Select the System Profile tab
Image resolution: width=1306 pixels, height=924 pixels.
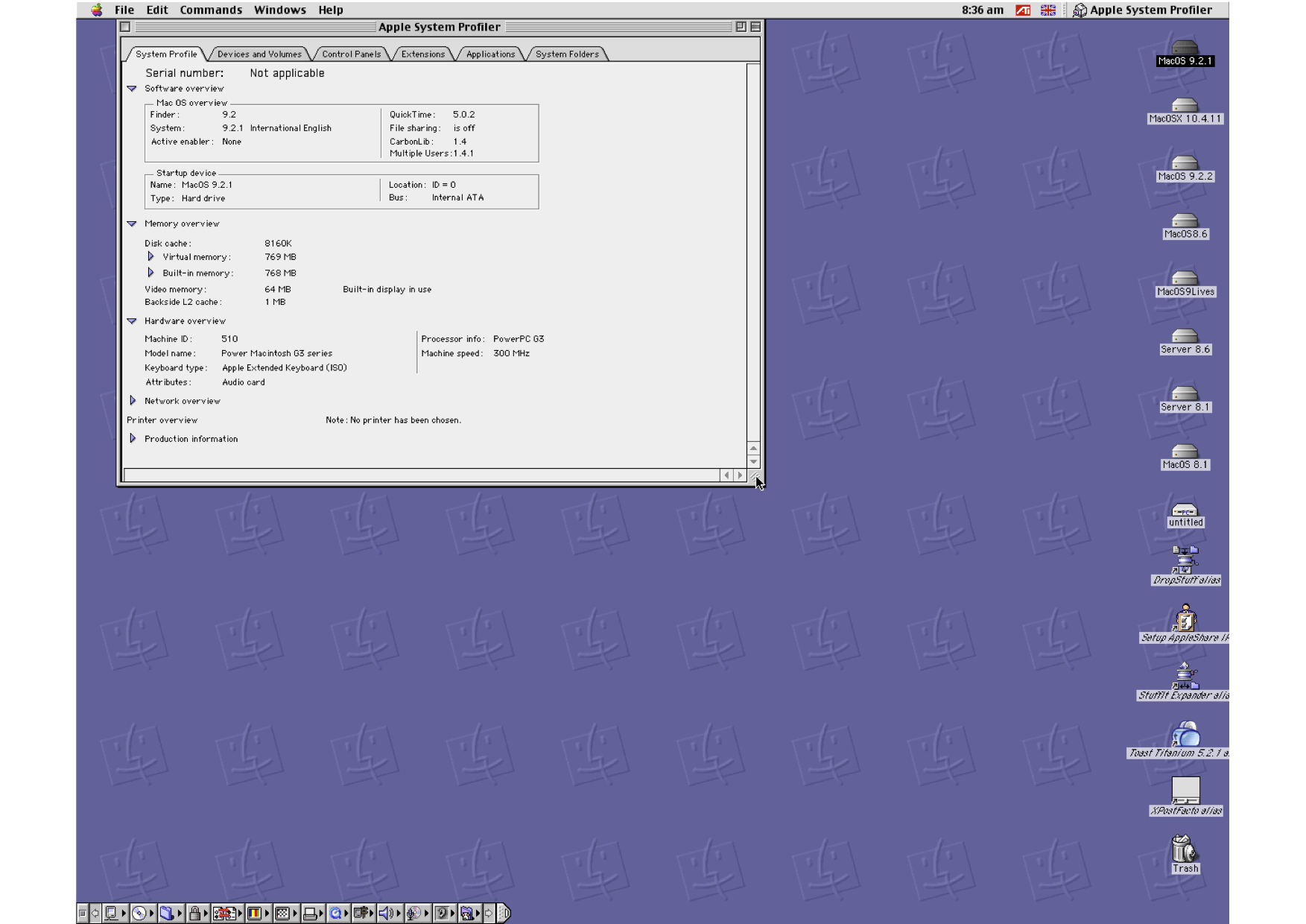[166, 54]
